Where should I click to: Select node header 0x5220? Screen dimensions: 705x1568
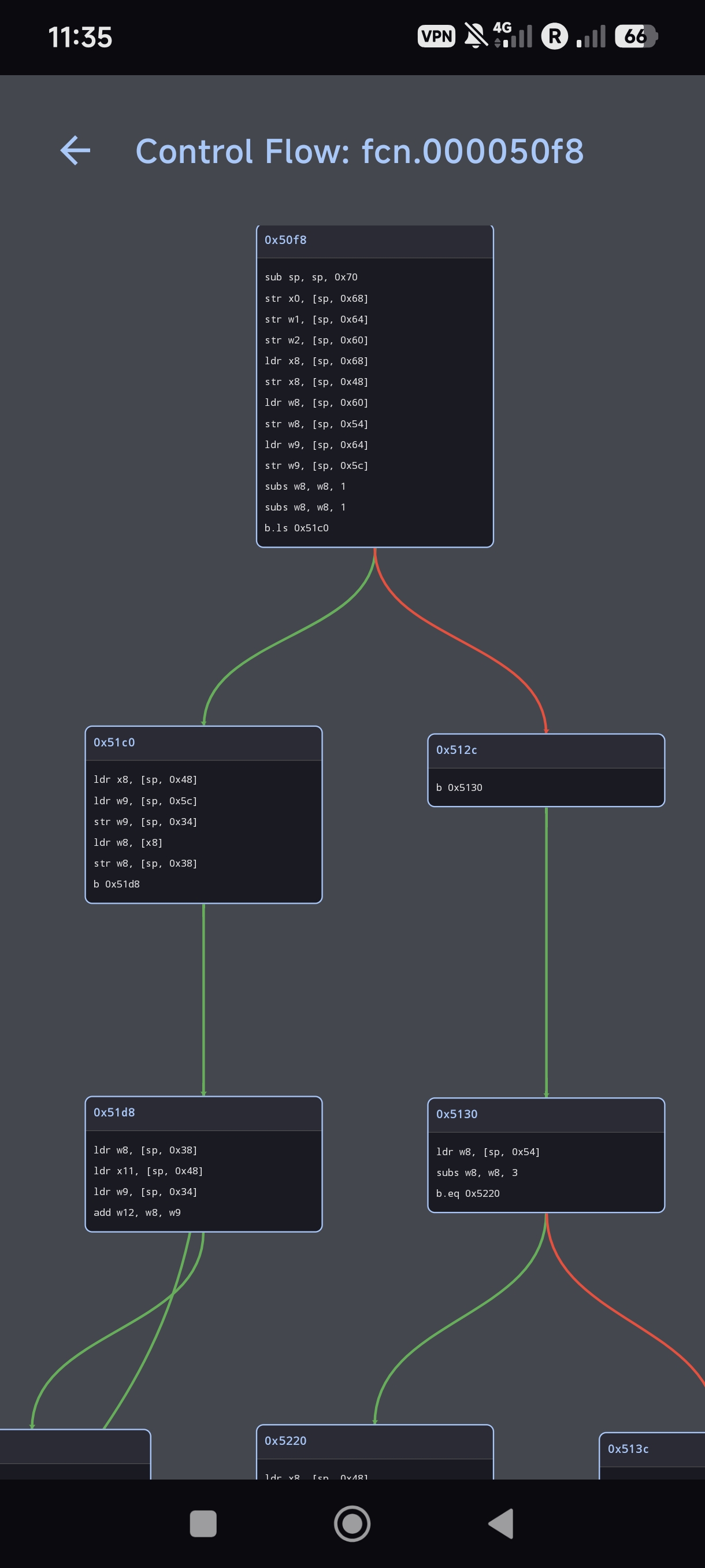pyautogui.click(x=374, y=1441)
